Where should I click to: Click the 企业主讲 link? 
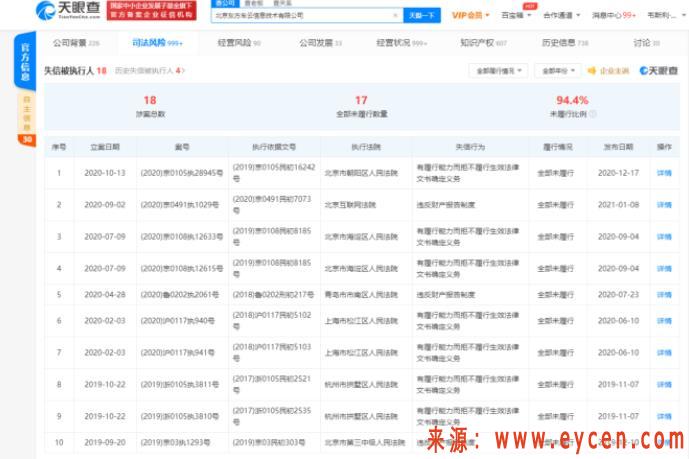click(614, 71)
